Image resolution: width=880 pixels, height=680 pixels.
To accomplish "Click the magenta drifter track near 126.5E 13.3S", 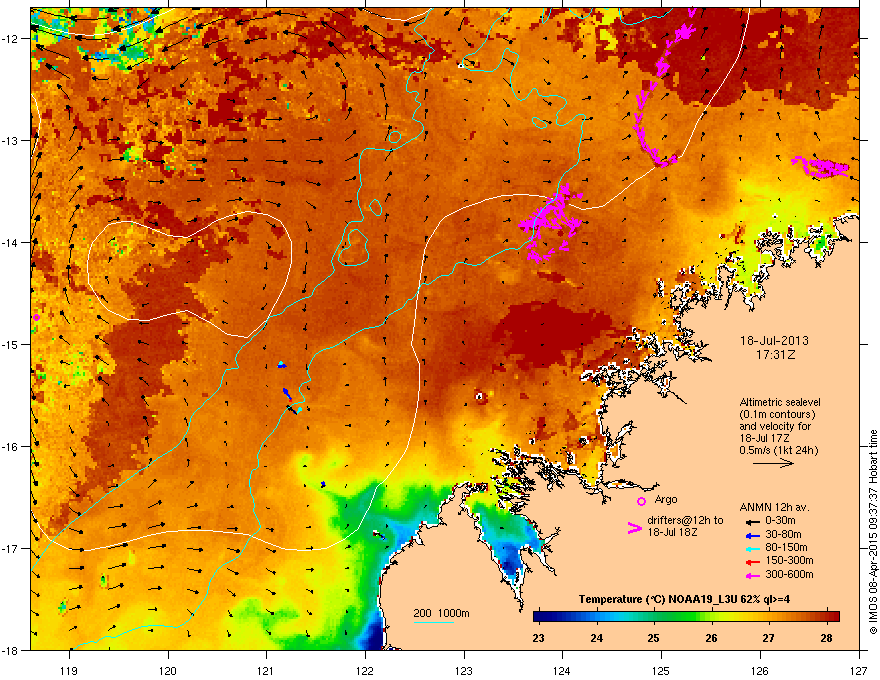I will (x=821, y=167).
